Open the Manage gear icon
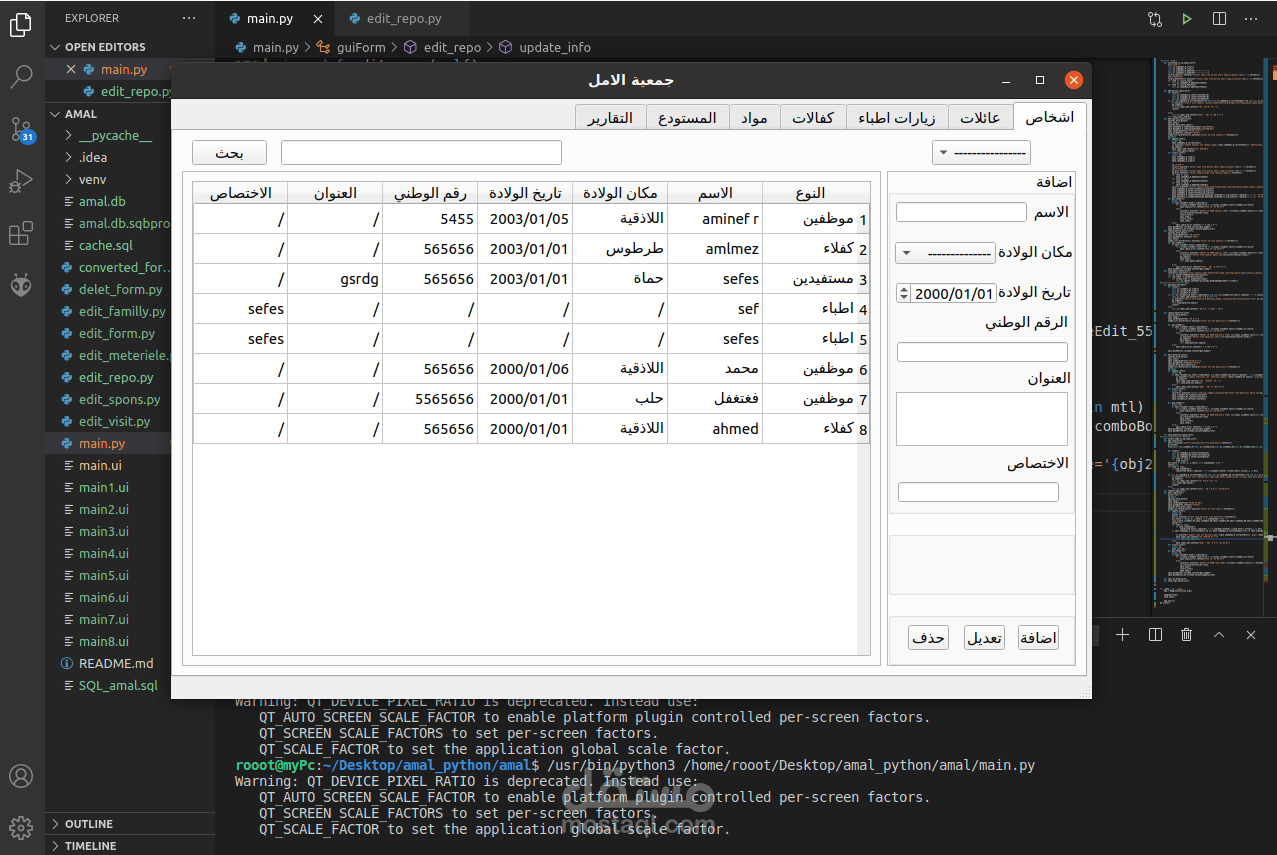 coord(21,827)
